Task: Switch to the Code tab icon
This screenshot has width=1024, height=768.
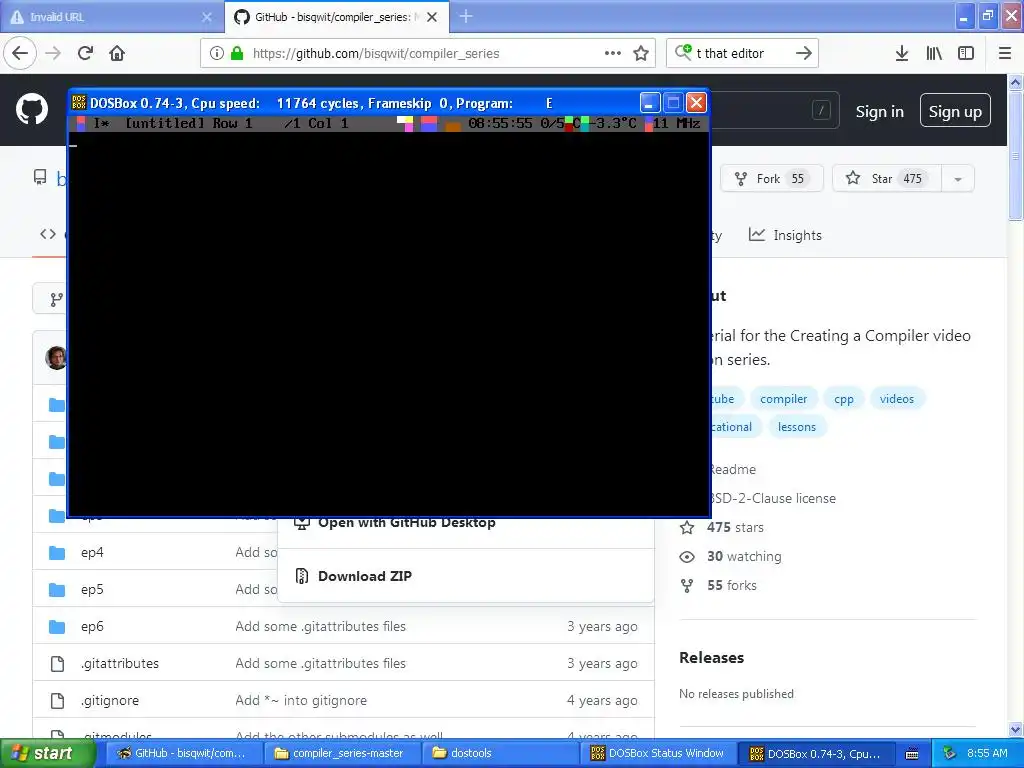Action: pos(48,234)
